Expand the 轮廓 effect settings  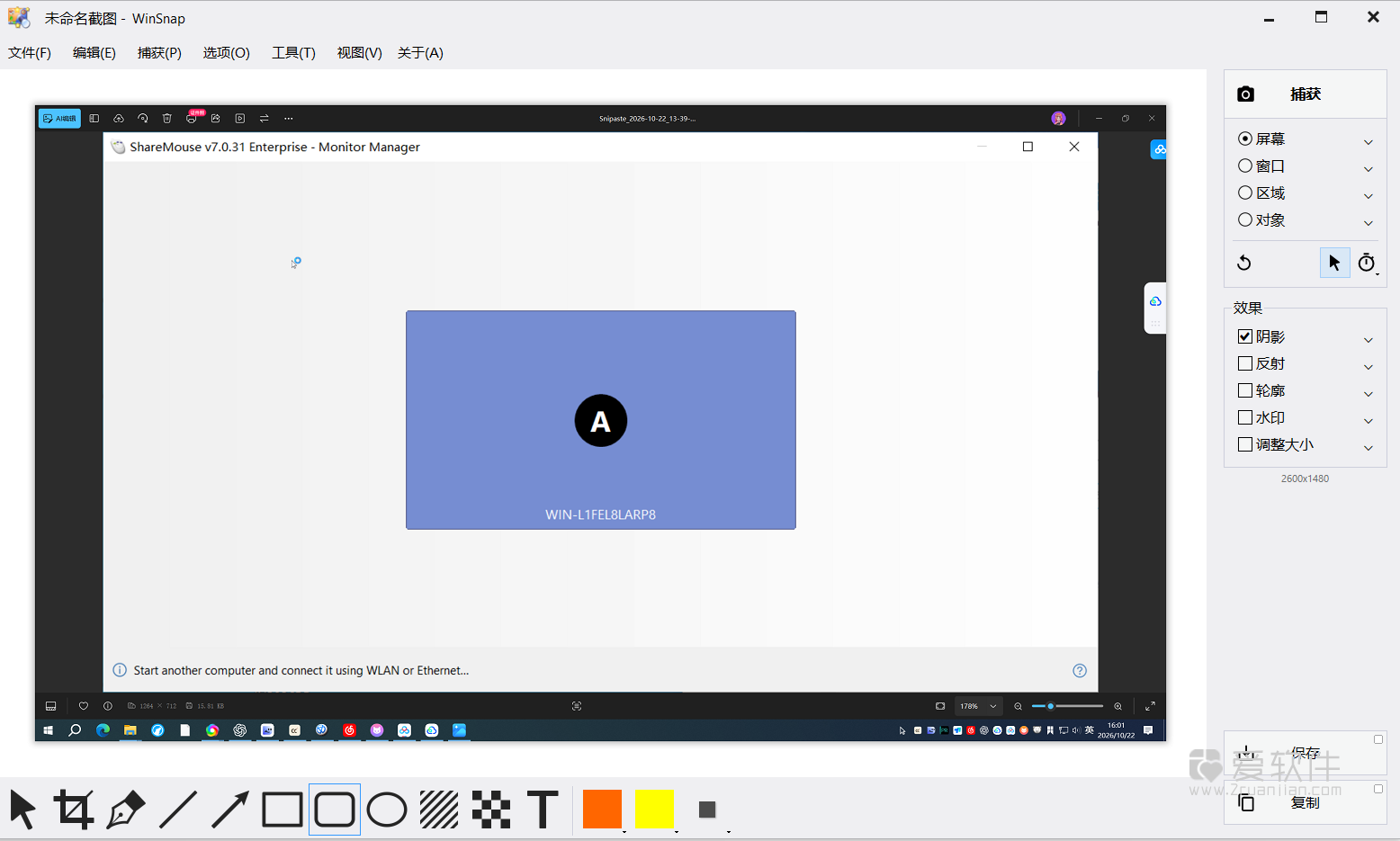point(1369,394)
